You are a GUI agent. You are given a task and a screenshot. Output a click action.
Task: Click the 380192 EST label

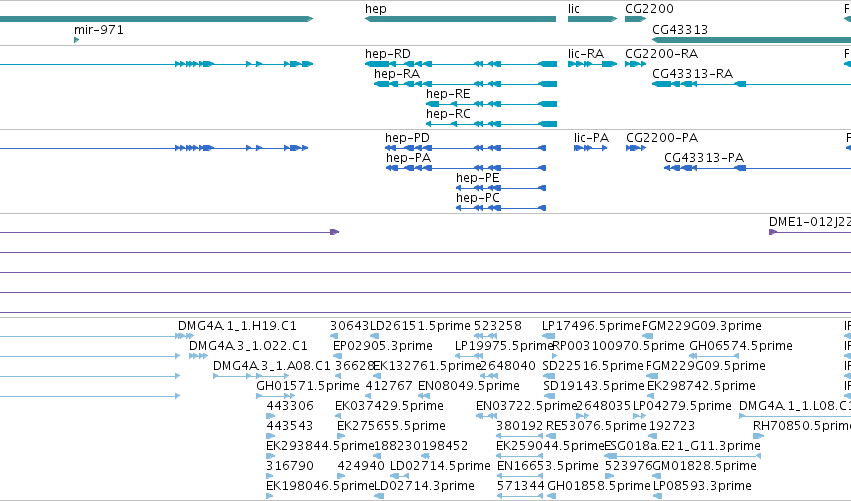519,426
